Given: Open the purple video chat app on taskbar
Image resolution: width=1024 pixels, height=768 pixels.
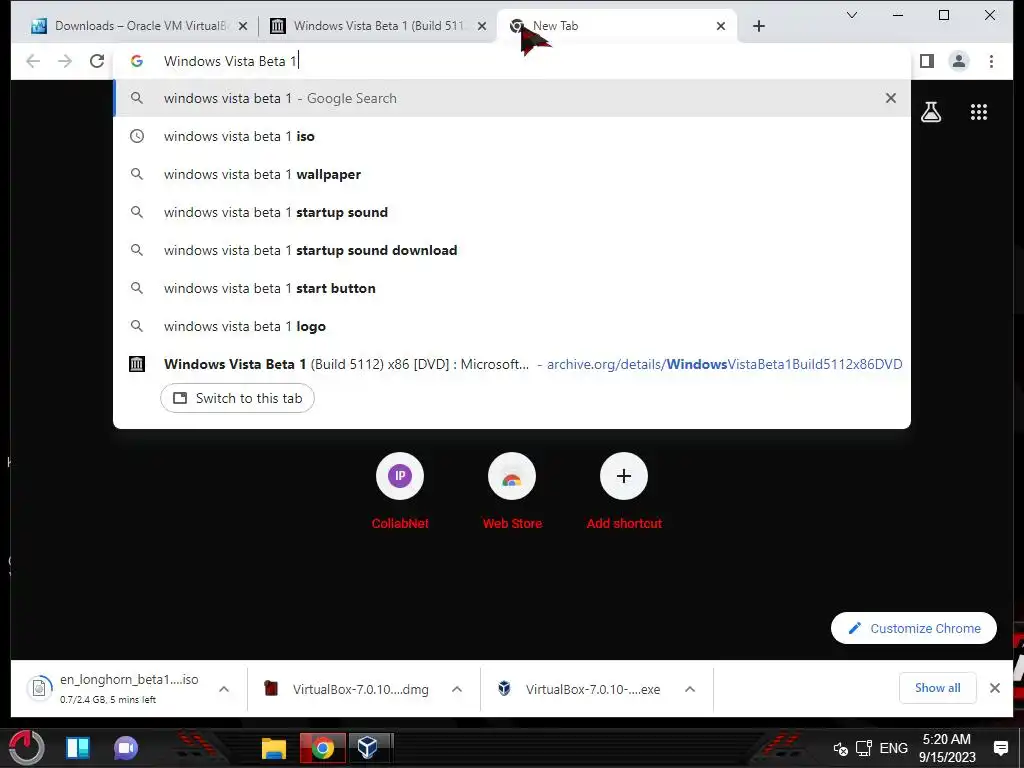Looking at the screenshot, I should [126, 748].
